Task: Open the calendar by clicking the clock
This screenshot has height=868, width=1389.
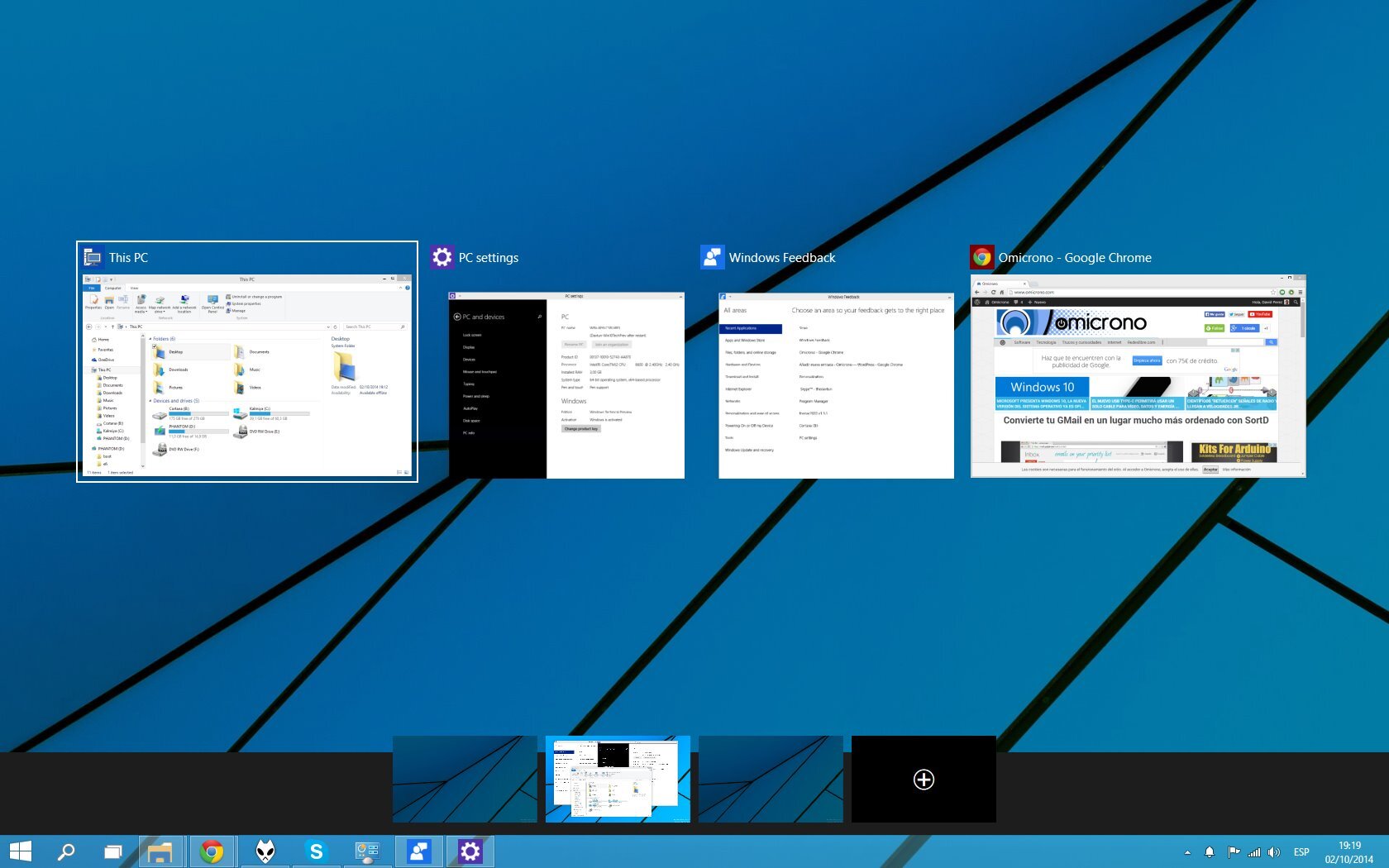Action: pos(1347,851)
